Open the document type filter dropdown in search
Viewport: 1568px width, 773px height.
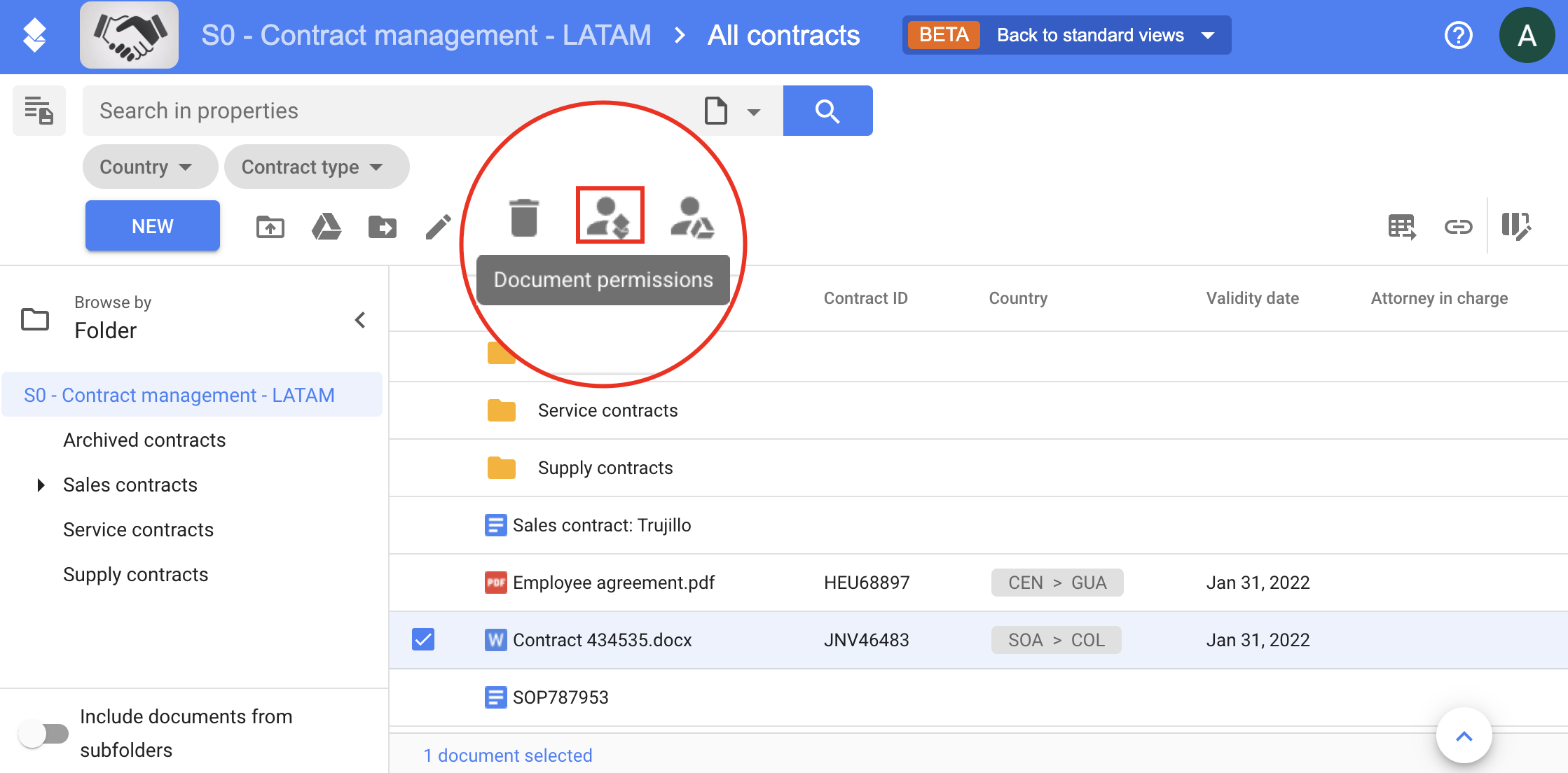click(732, 111)
